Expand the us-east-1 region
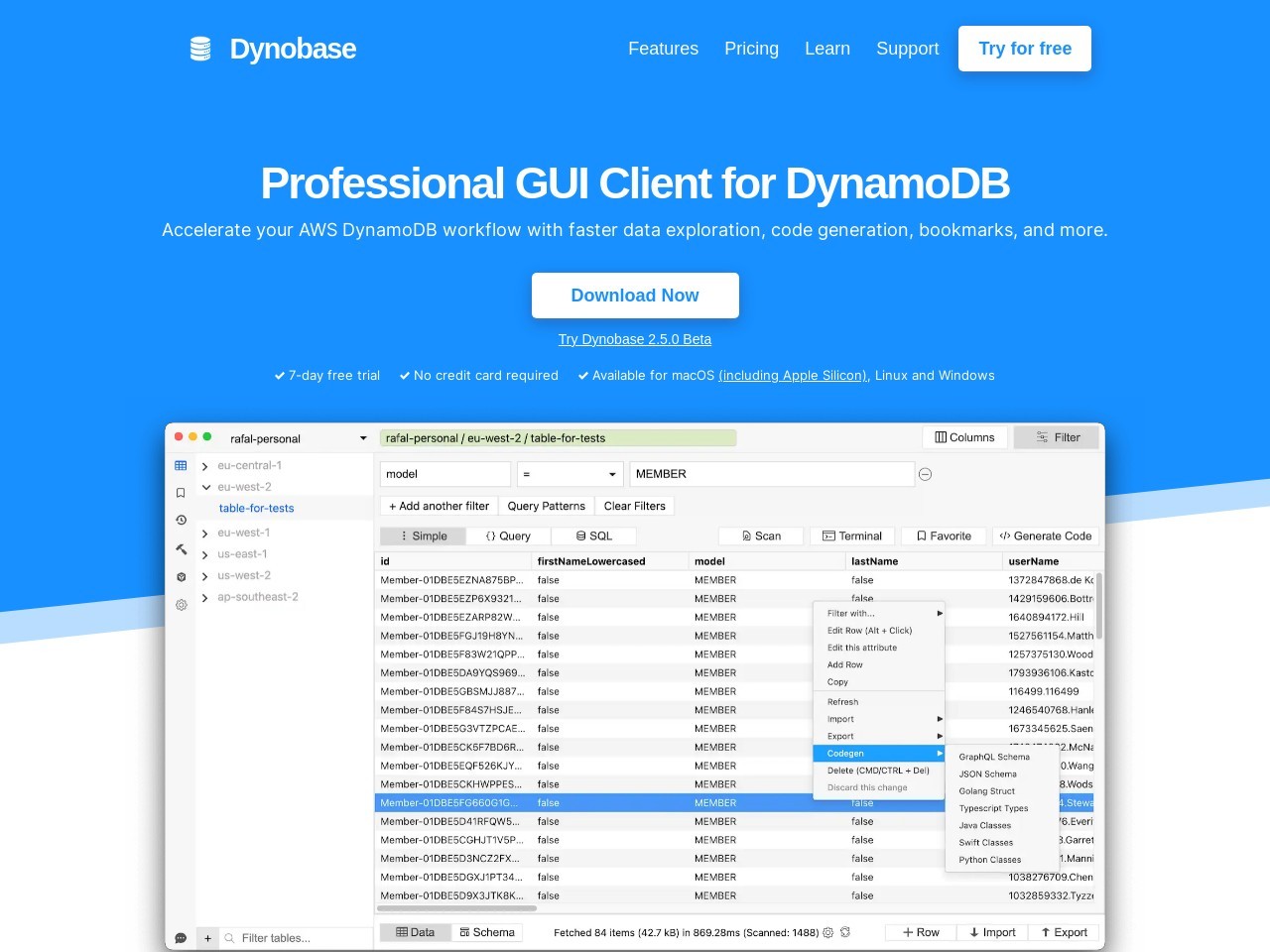The image size is (1270, 952). [x=205, y=554]
